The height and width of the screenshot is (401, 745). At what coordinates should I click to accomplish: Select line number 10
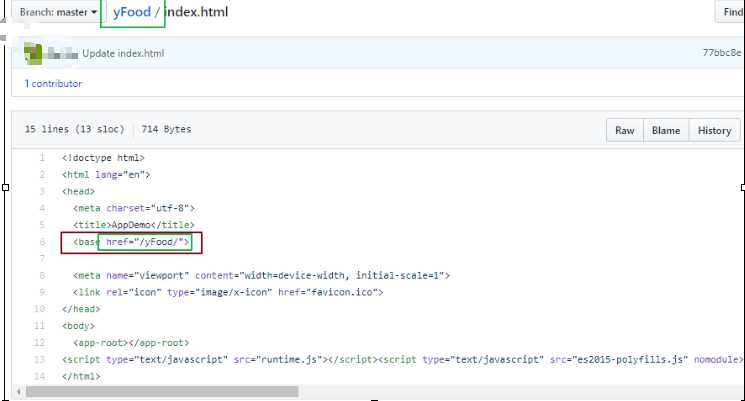[x=39, y=309]
